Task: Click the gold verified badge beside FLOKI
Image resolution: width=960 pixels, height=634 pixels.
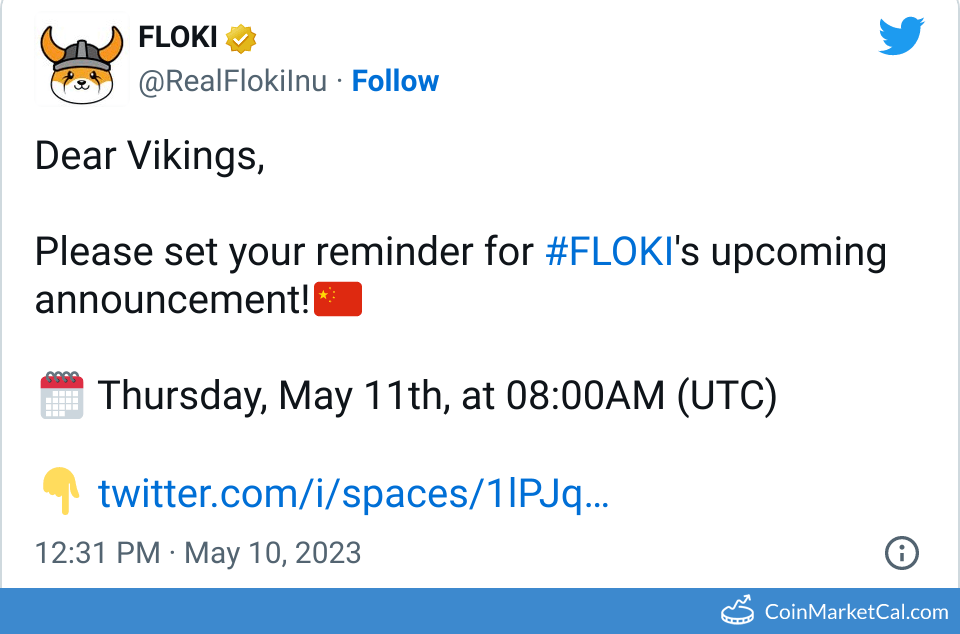Action: (242, 39)
